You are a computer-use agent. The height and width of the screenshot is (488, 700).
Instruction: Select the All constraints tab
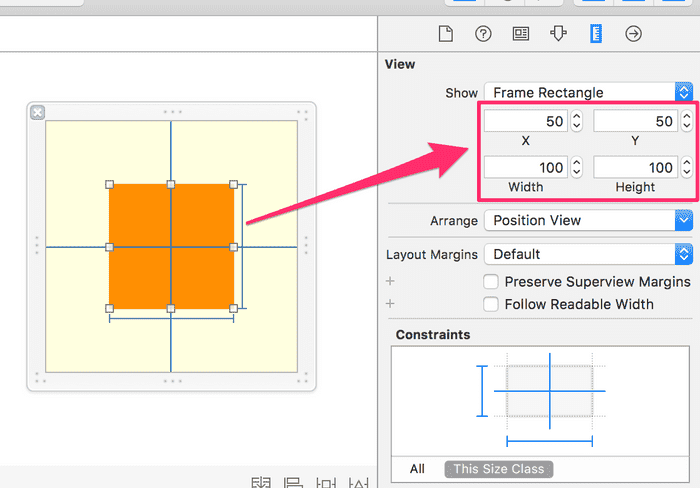417,469
